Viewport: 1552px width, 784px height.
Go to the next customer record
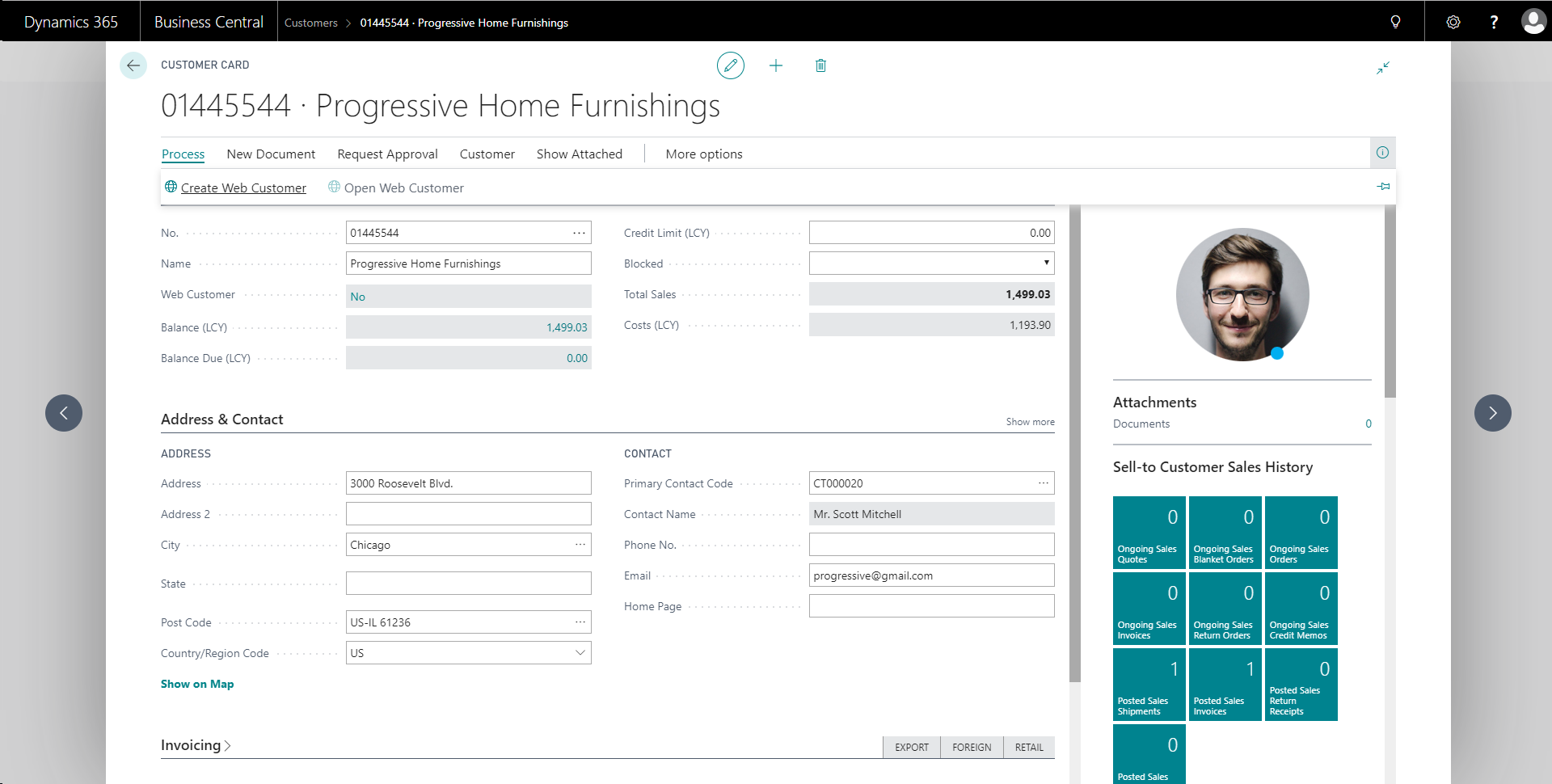(x=1493, y=413)
